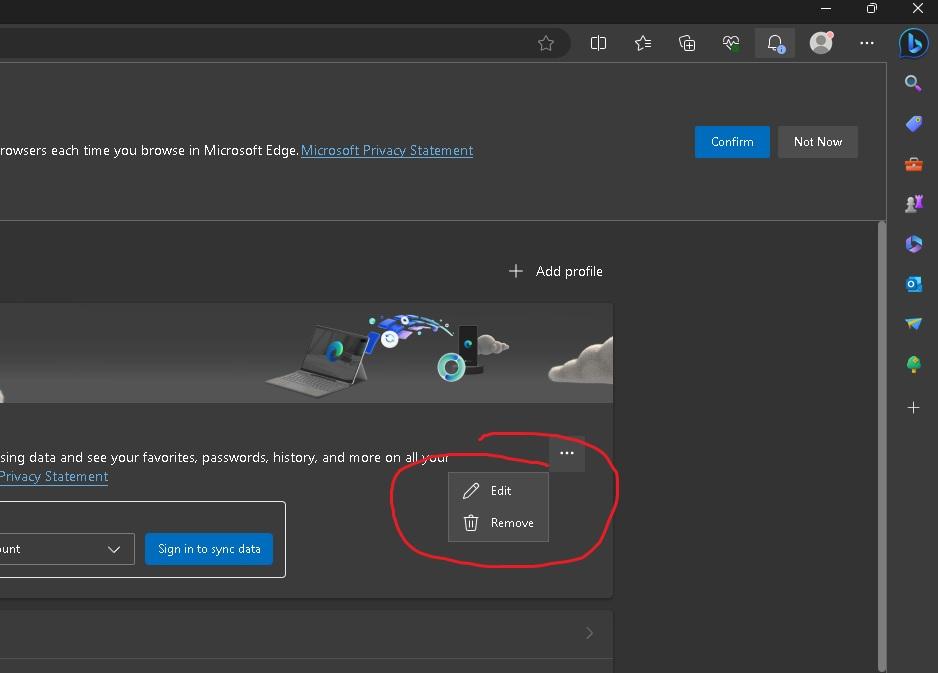
Task: Open the Shopping tag icon in sidebar
Action: [913, 123]
